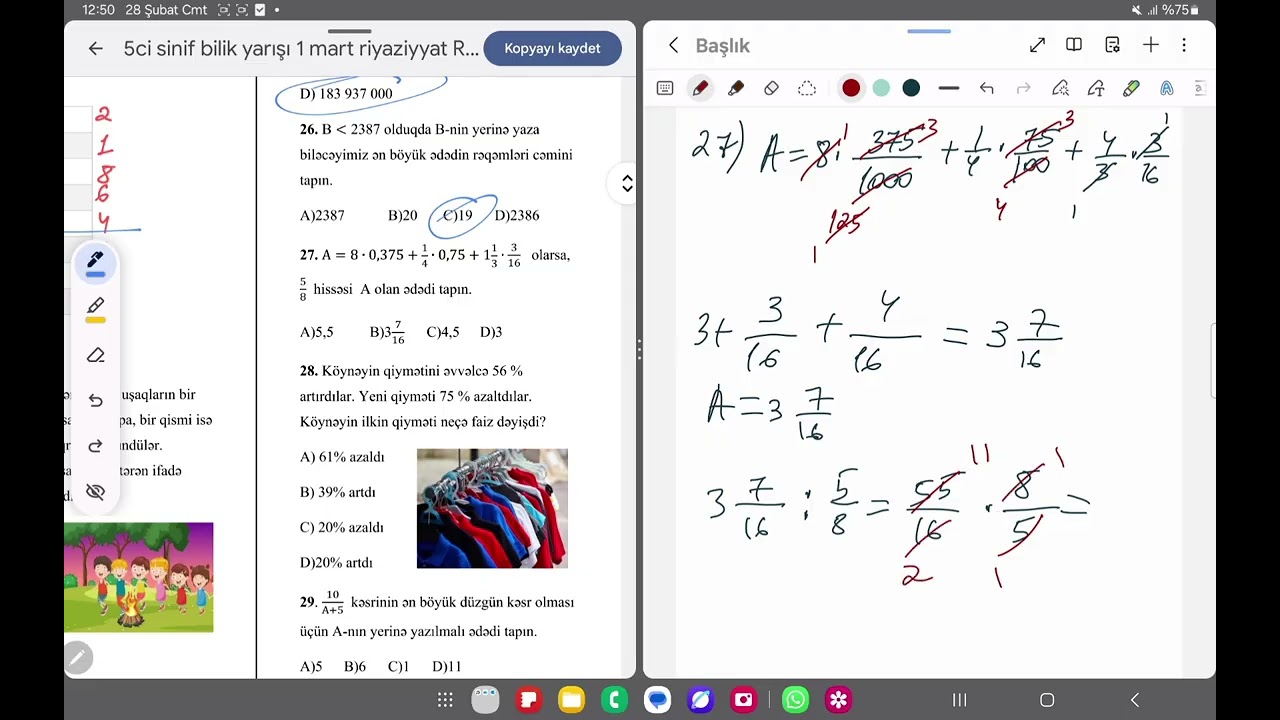Redo in the left annotation toolbar
The width and height of the screenshot is (1280, 720).
pos(96,446)
